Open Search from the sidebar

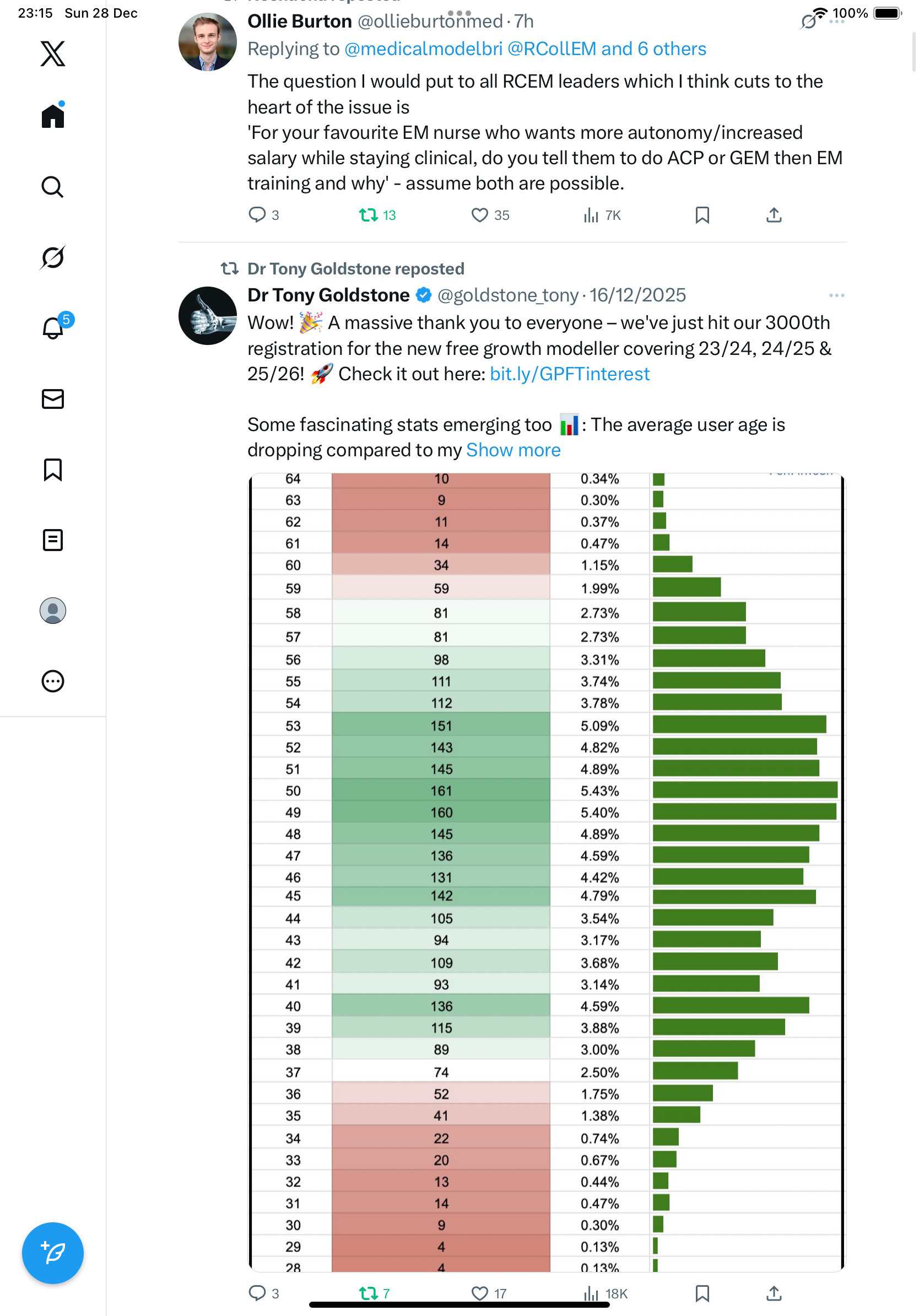[x=53, y=187]
